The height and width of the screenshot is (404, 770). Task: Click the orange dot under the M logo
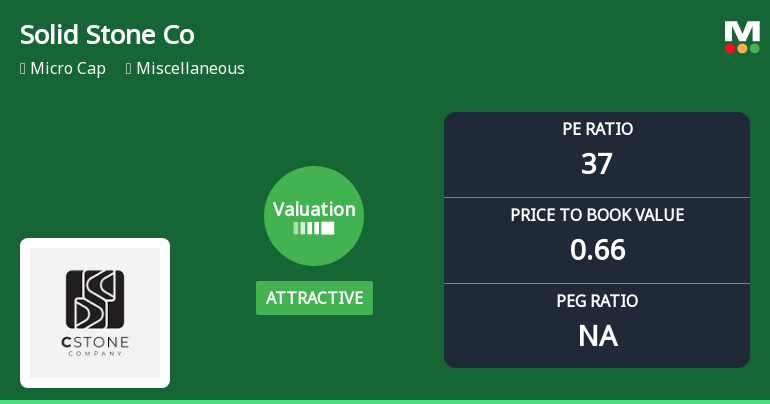[742, 48]
